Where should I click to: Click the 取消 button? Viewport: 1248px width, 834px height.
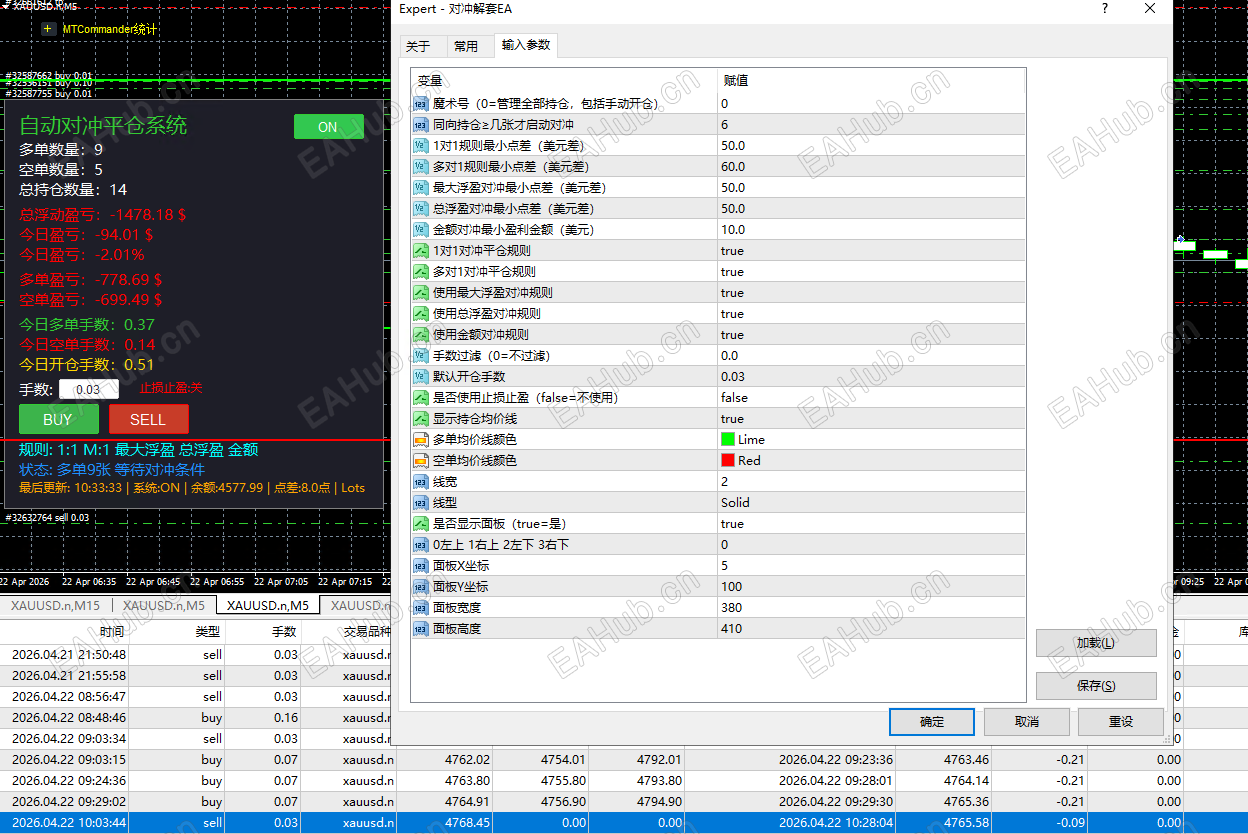tap(1027, 721)
